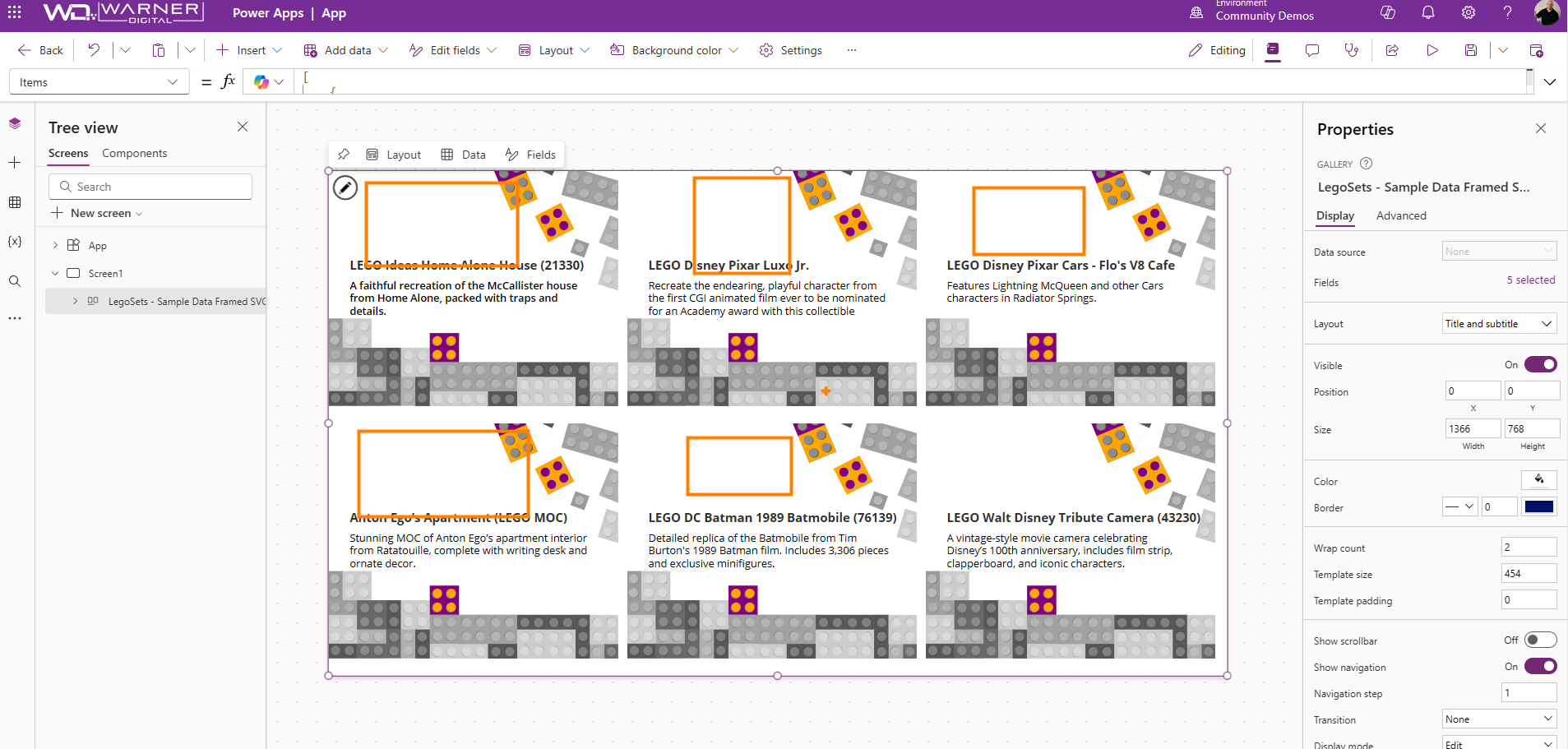Image resolution: width=1568 pixels, height=749 pixels.
Task: Open the sidebar more options ellipsis
Action: [15, 318]
